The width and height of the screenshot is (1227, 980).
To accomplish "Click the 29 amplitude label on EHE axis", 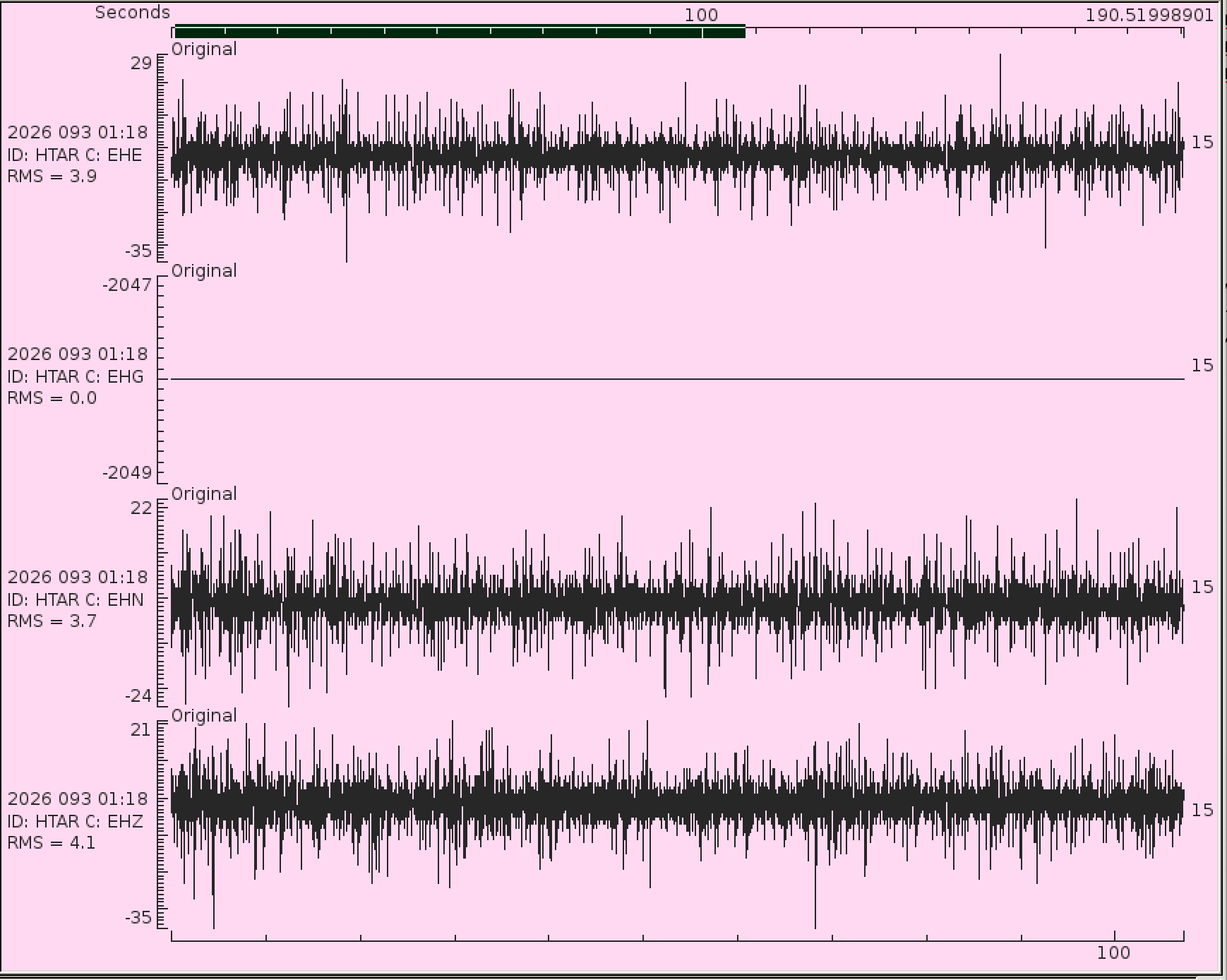I will tap(140, 64).
